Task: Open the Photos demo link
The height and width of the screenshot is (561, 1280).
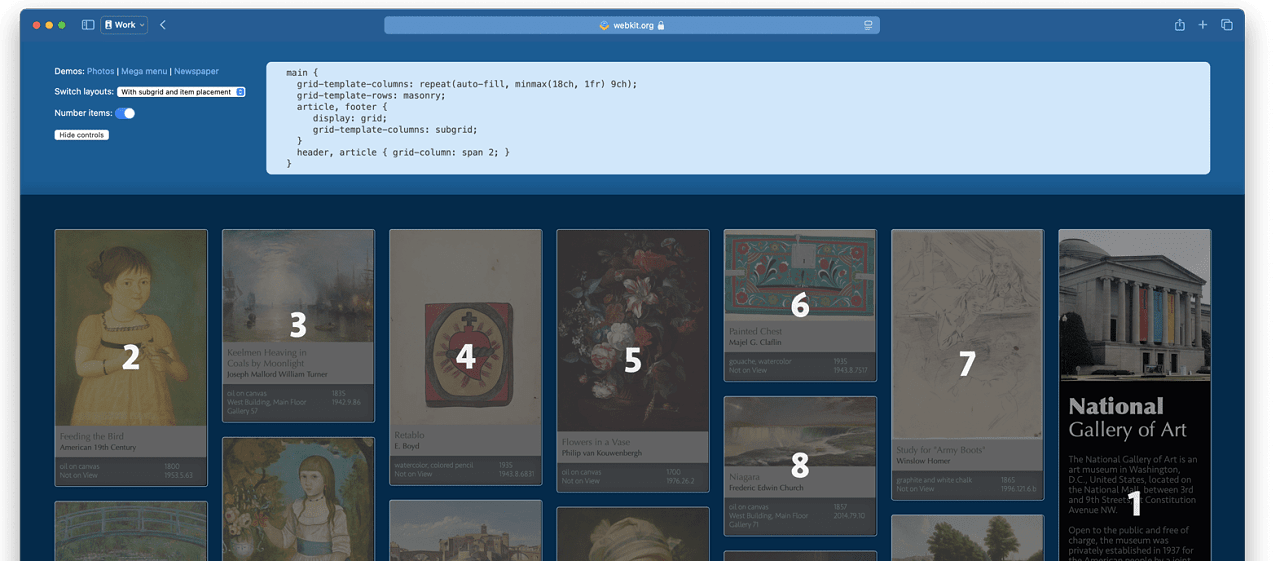Action: click(101, 72)
